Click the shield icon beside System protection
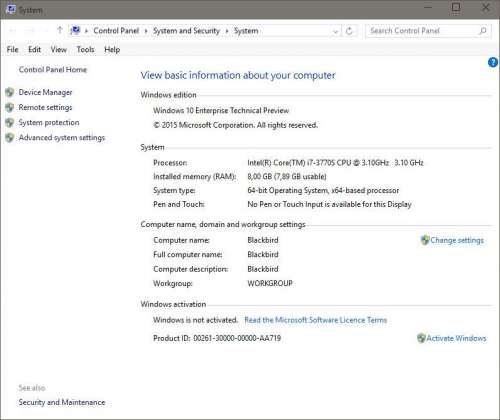Viewport: 500px width, 420px height. coord(10,122)
